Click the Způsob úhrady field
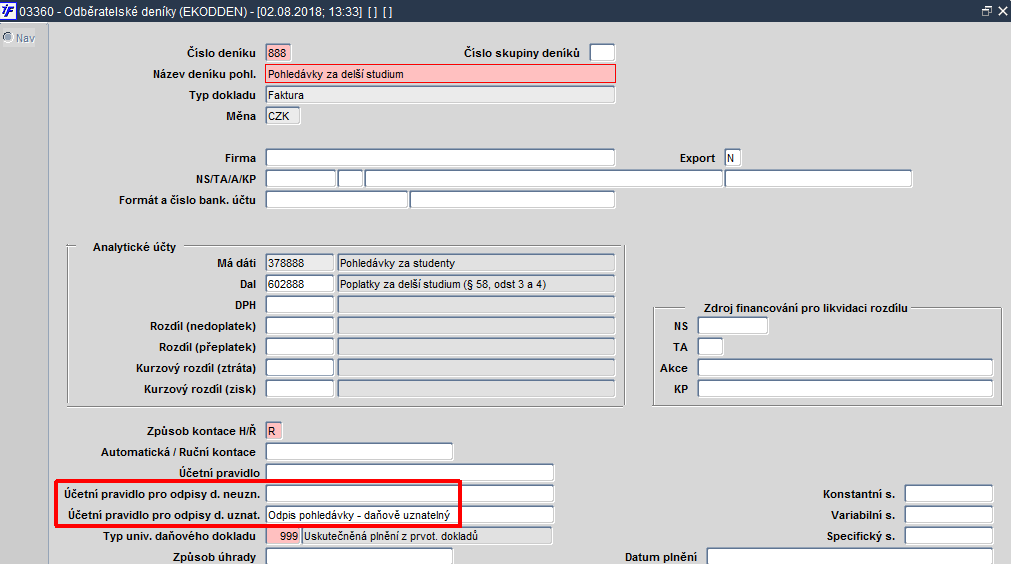Image resolution: width=1011 pixels, height=564 pixels. pyautogui.click(x=359, y=557)
